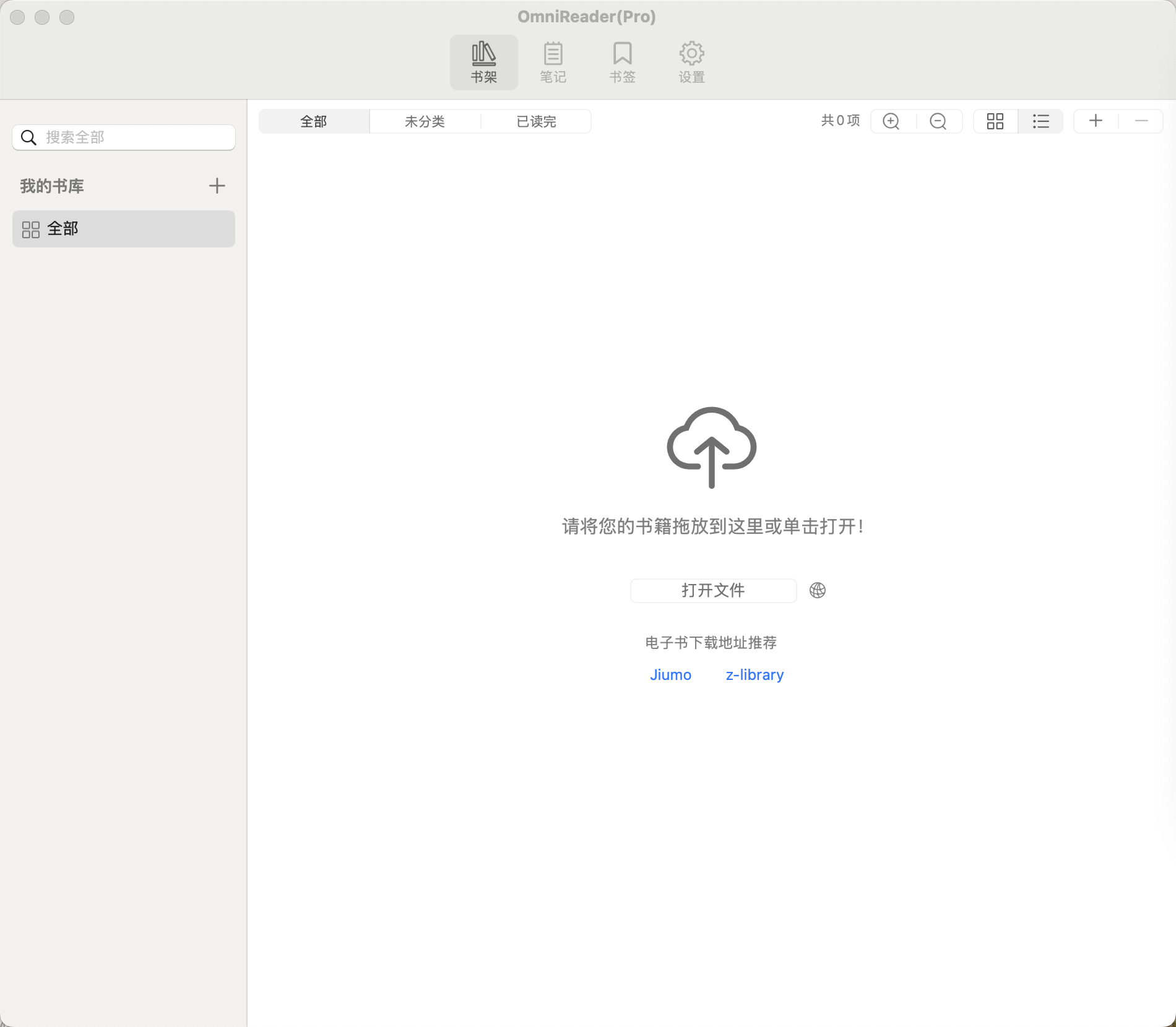Add a book with toolbar plus button
The image size is (1176, 1027).
pos(1096,121)
